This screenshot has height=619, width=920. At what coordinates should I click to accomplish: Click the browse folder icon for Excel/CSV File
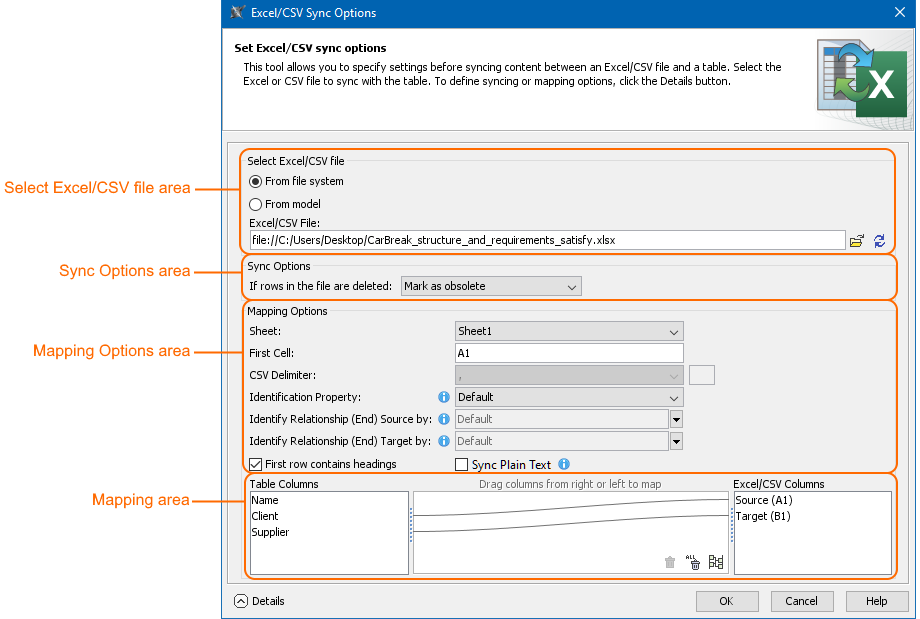click(x=857, y=241)
